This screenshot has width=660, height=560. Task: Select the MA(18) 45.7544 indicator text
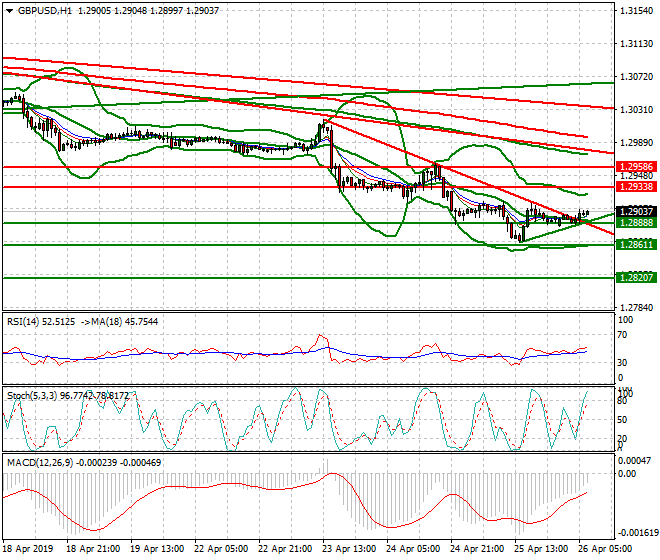coord(124,322)
